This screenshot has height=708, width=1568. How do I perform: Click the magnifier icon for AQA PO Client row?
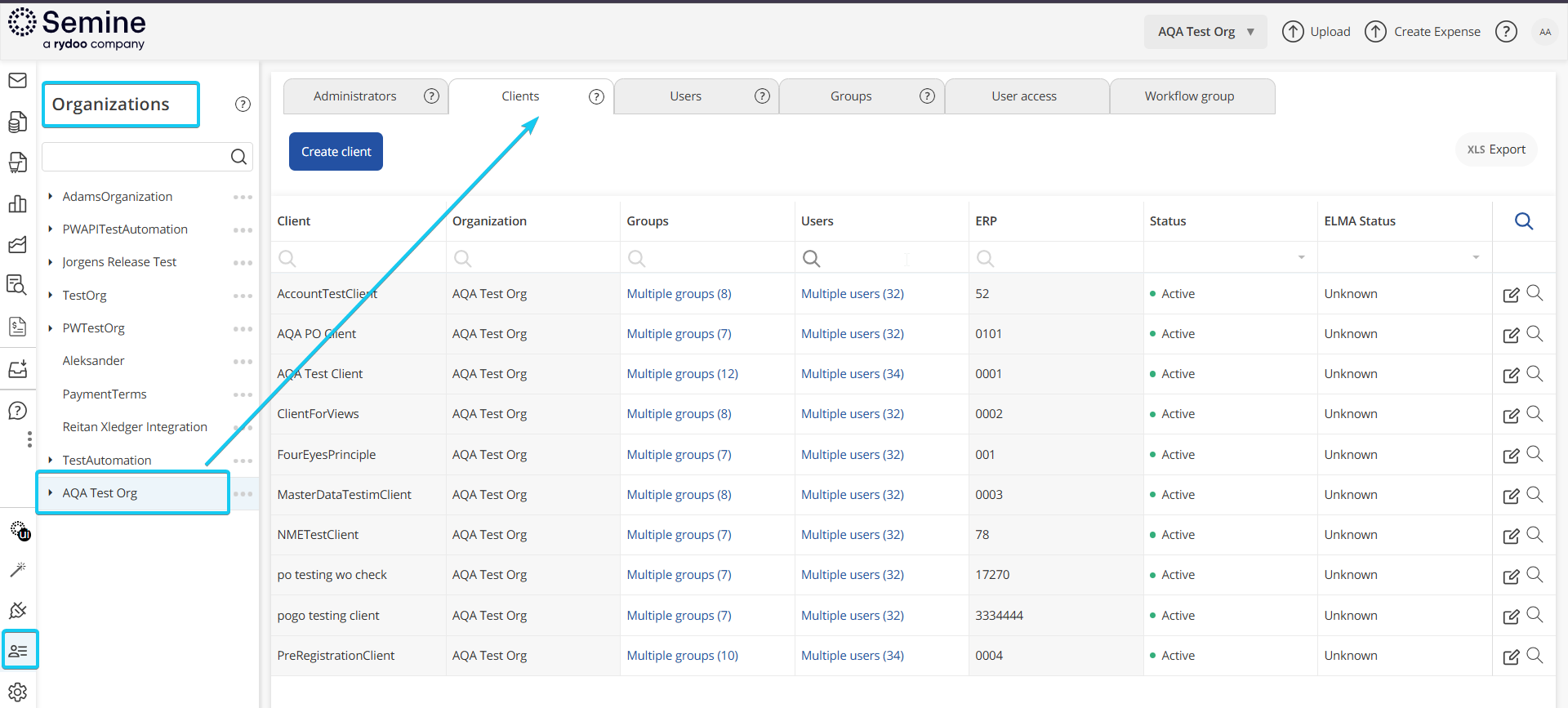tap(1535, 334)
